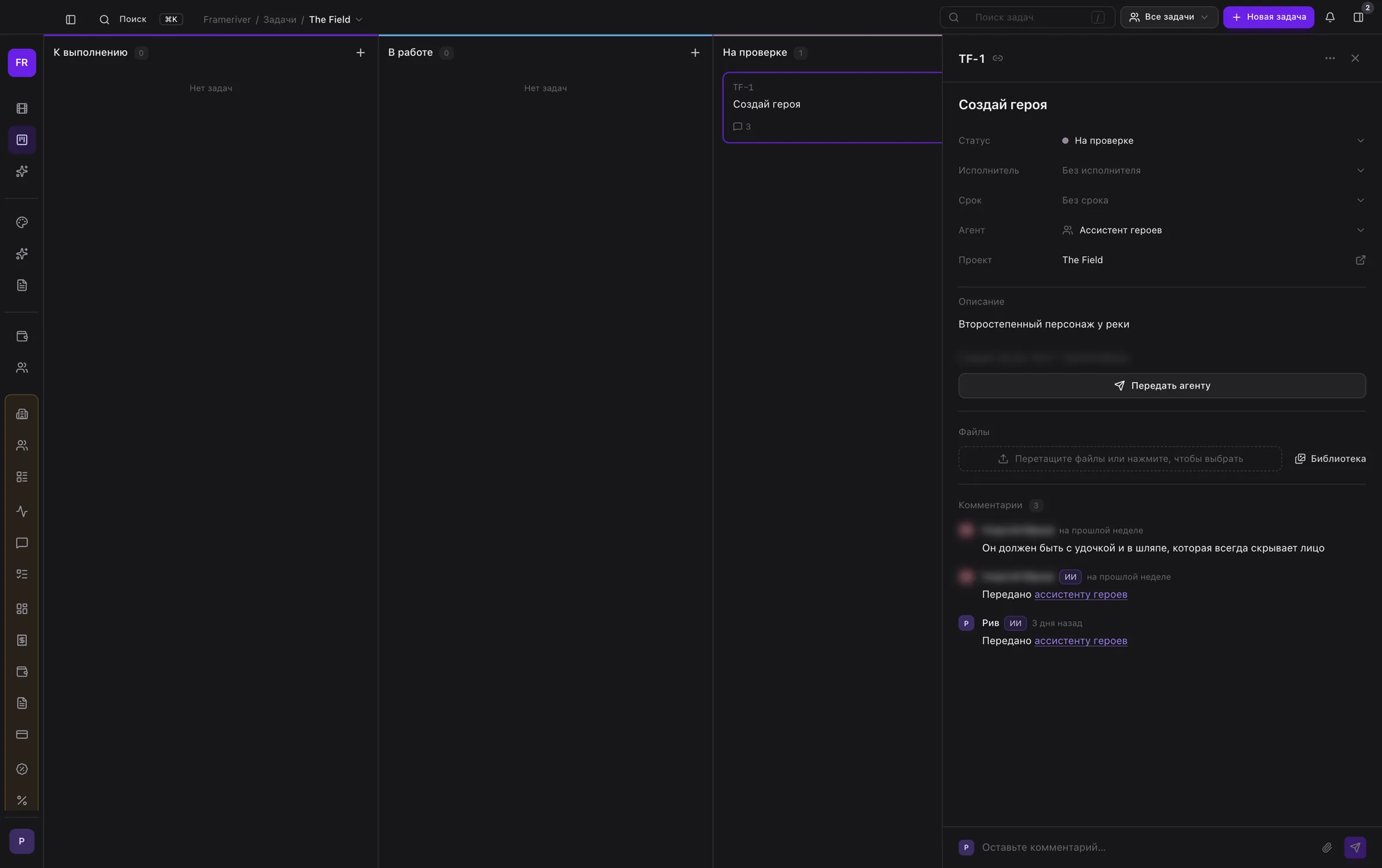Open the Поиск global search
This screenshot has height=868, width=1382.
(141, 20)
